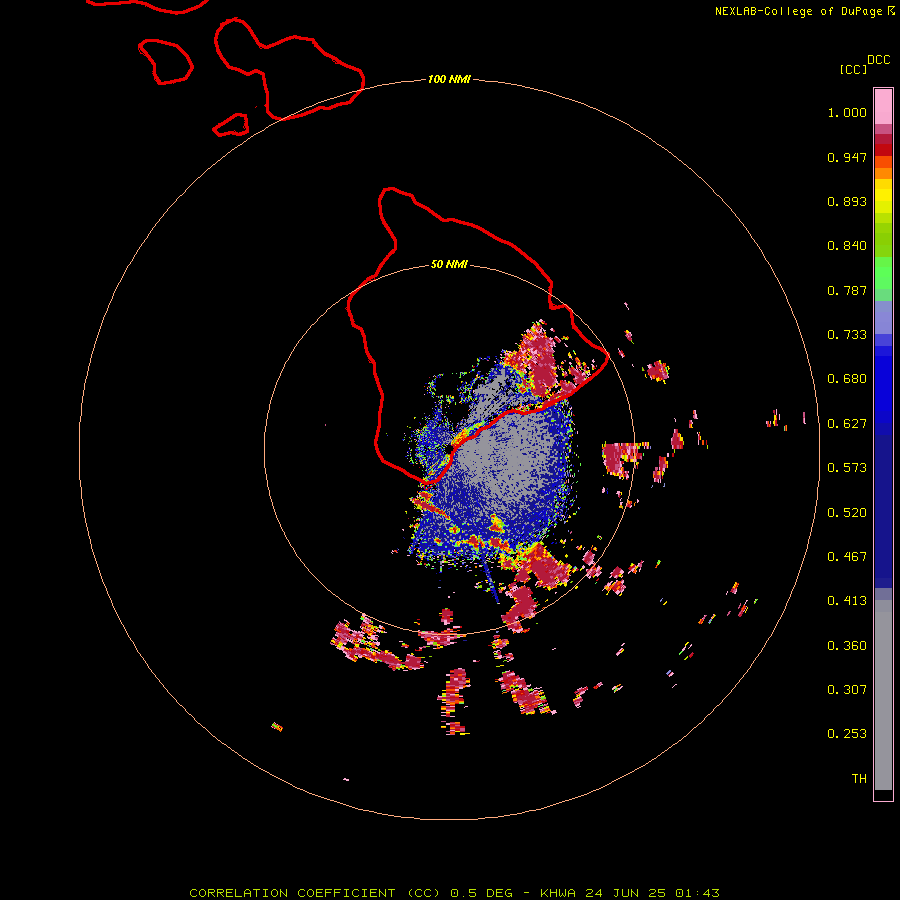
Task: Select the 0.360 legend value
Action: [847, 646]
